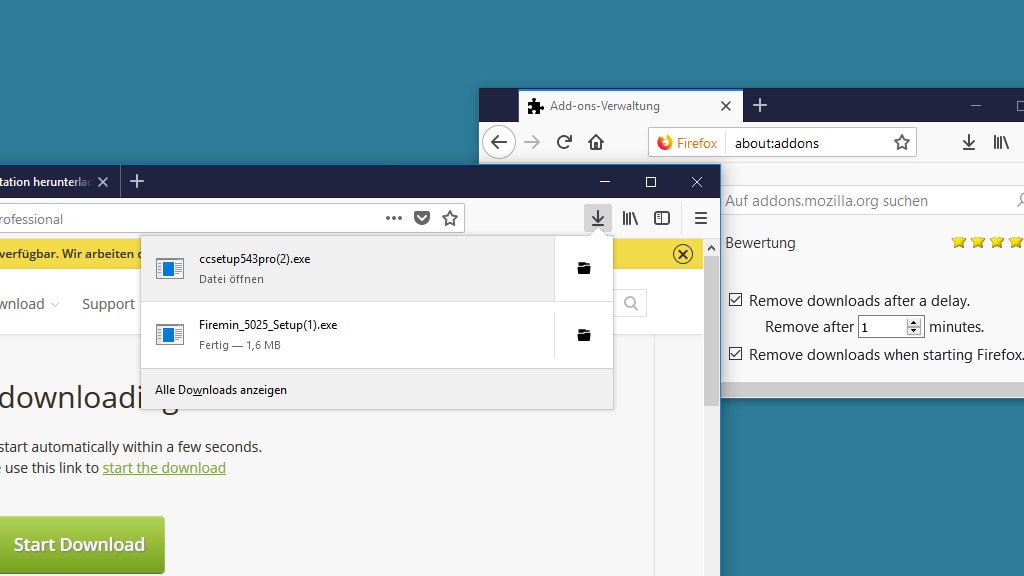The height and width of the screenshot is (576, 1024).
Task: Toggle the sidebar with the sidebars icon
Action: [x=662, y=218]
